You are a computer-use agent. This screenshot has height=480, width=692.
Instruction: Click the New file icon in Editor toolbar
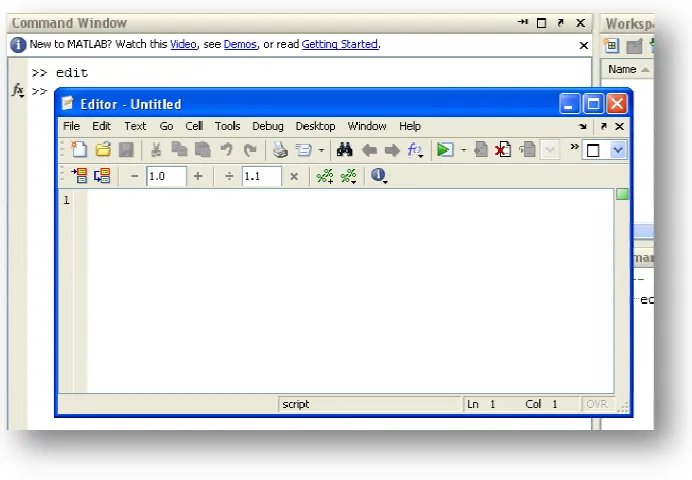click(x=79, y=150)
